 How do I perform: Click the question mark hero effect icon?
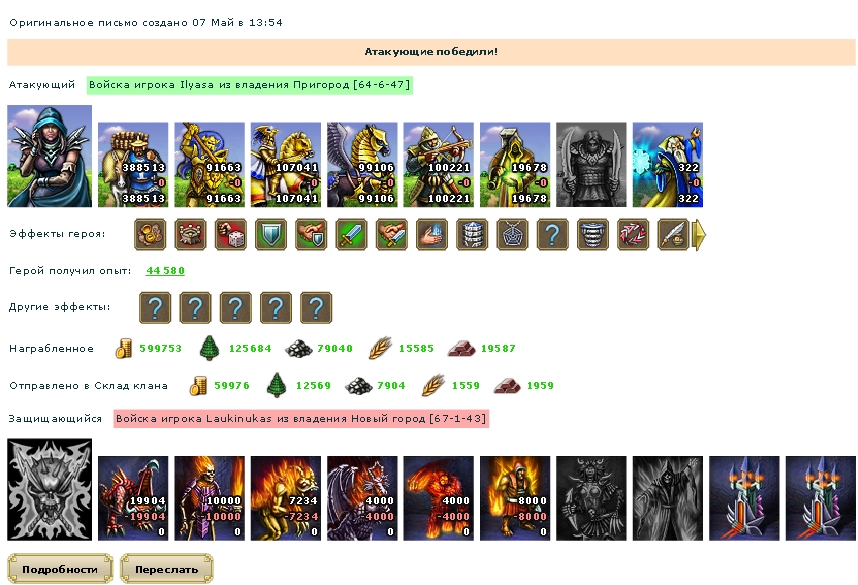[553, 235]
